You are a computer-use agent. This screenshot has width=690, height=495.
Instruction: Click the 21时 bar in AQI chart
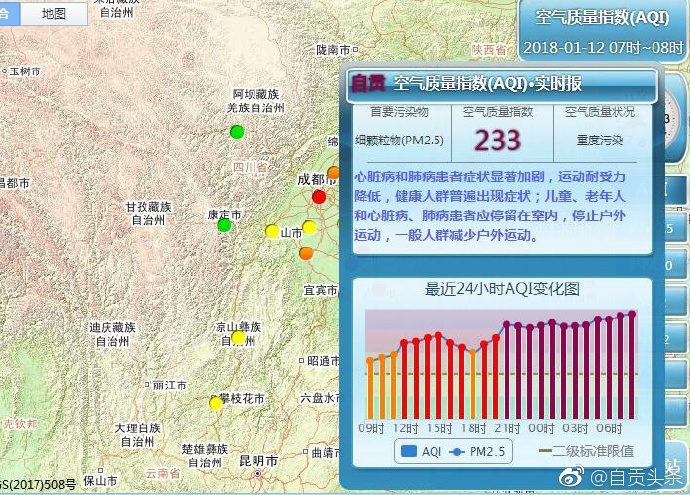(x=507, y=371)
